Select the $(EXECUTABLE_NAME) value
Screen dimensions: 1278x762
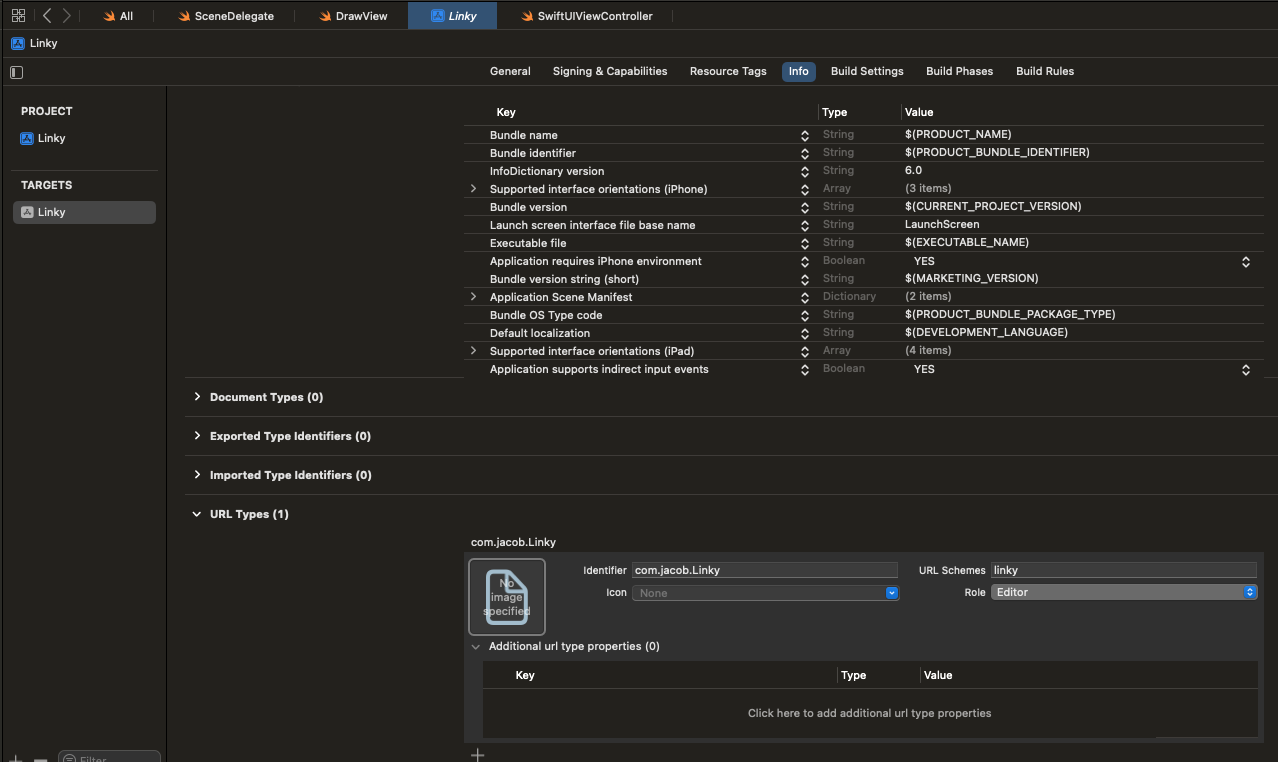click(967, 242)
